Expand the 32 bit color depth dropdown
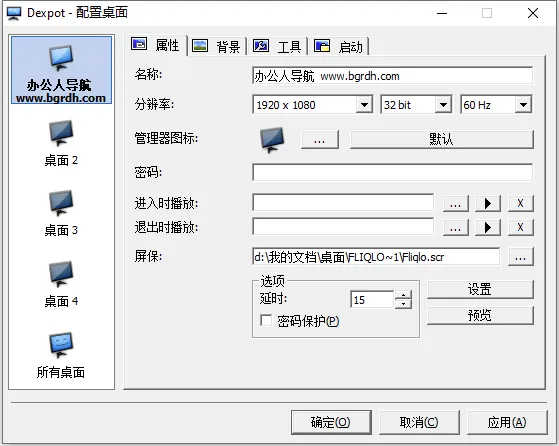559x446 pixels. point(443,105)
